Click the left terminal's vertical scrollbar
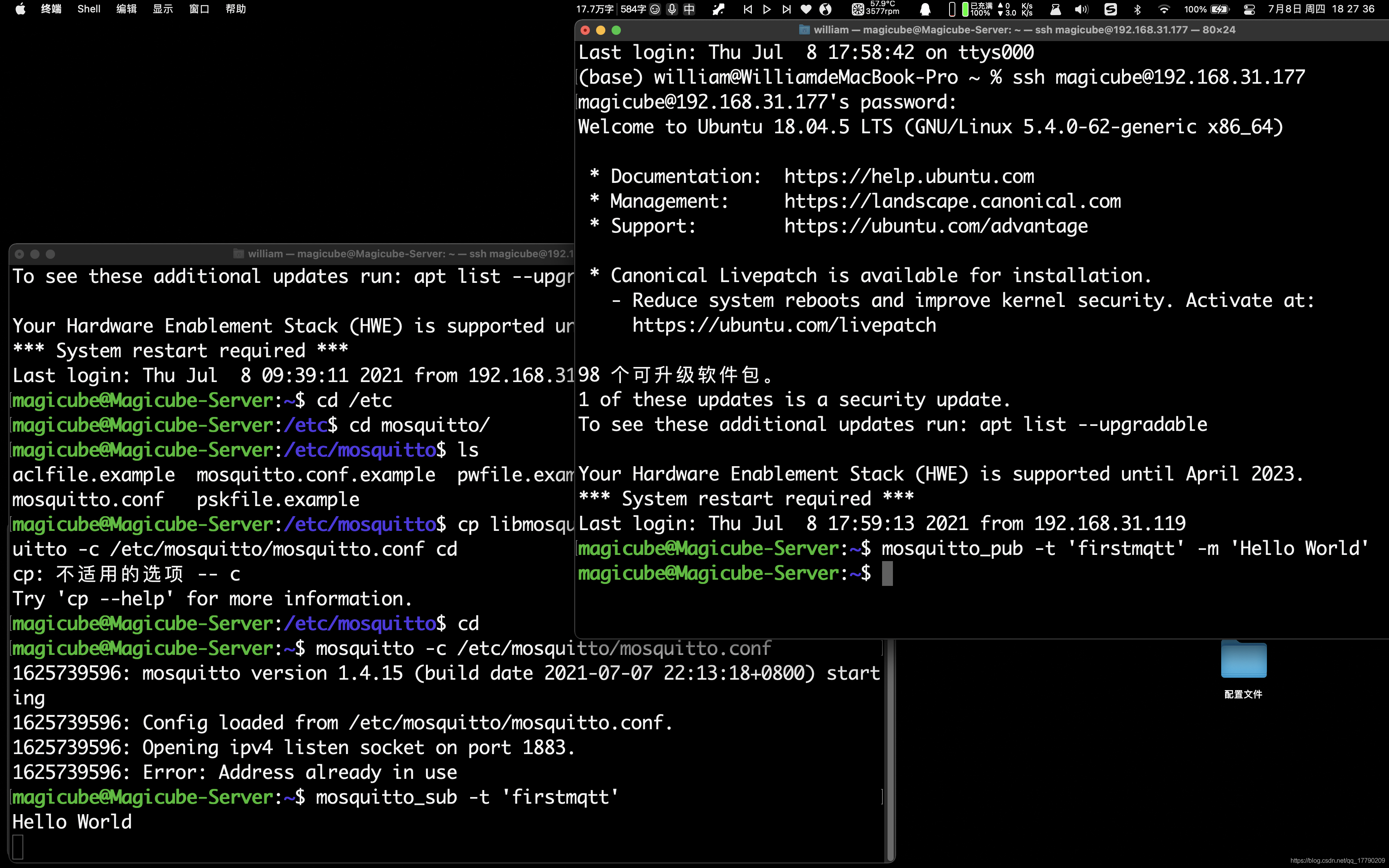This screenshot has width=1389, height=868. 890,746
